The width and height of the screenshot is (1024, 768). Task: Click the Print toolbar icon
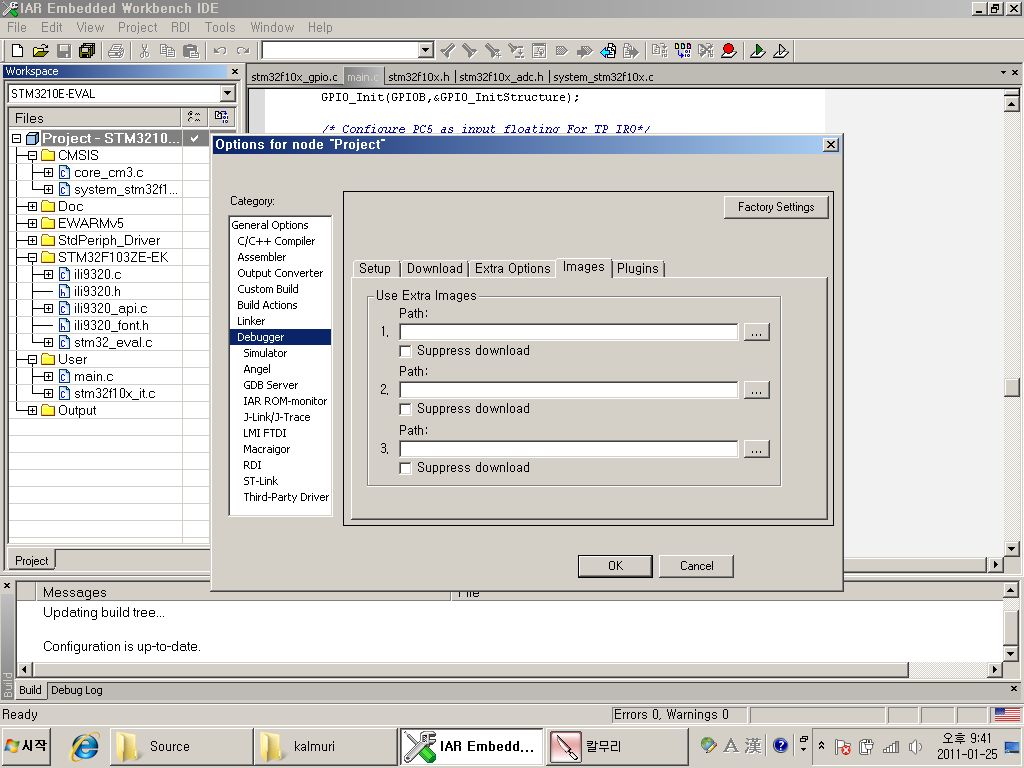(116, 51)
